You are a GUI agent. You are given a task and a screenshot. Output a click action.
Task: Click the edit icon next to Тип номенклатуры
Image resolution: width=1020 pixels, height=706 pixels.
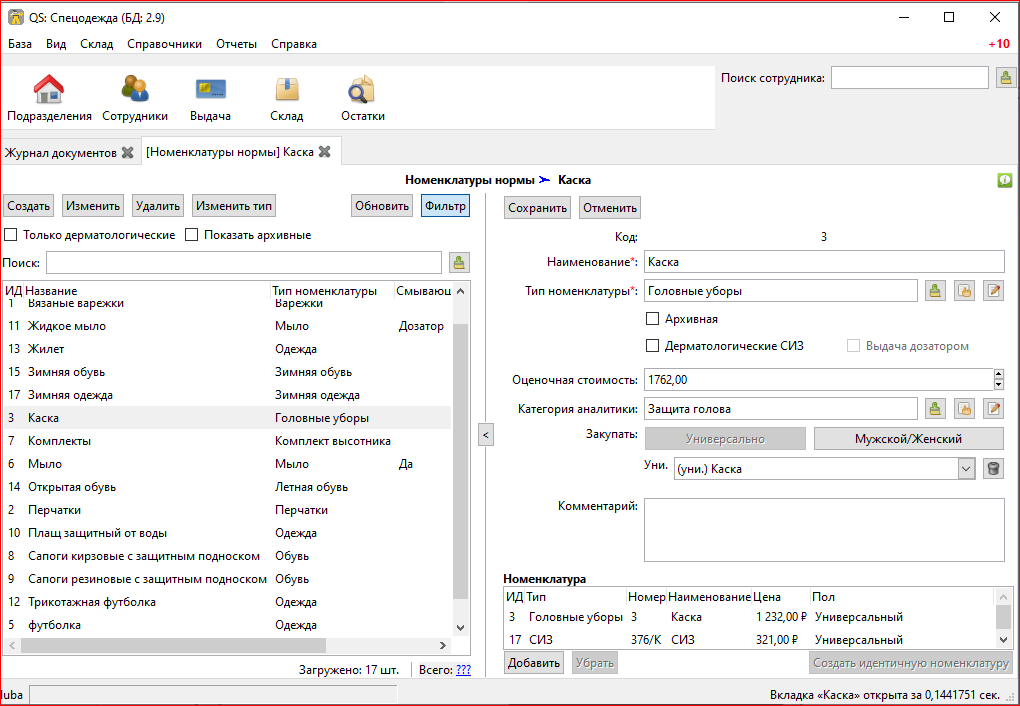pos(993,291)
